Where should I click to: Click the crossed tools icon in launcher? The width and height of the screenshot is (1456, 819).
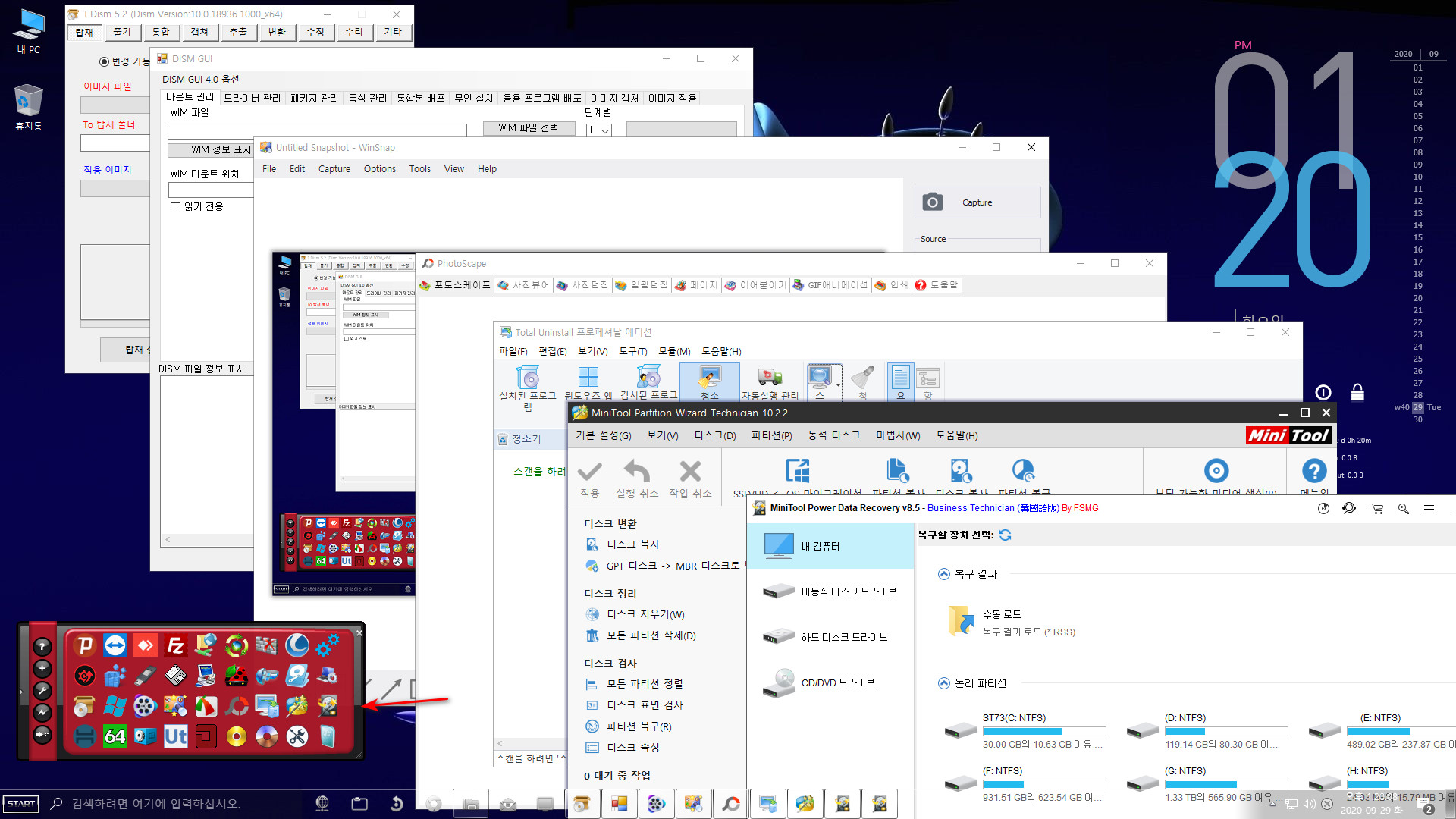pos(297,736)
